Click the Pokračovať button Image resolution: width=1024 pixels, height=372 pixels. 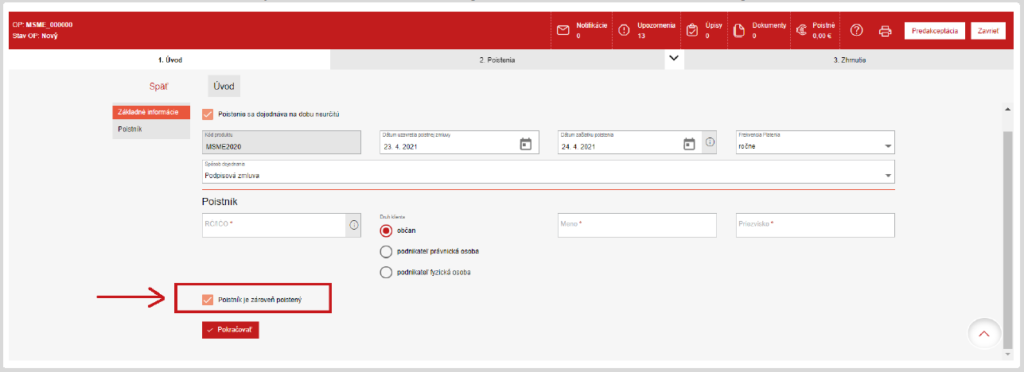[x=231, y=330]
